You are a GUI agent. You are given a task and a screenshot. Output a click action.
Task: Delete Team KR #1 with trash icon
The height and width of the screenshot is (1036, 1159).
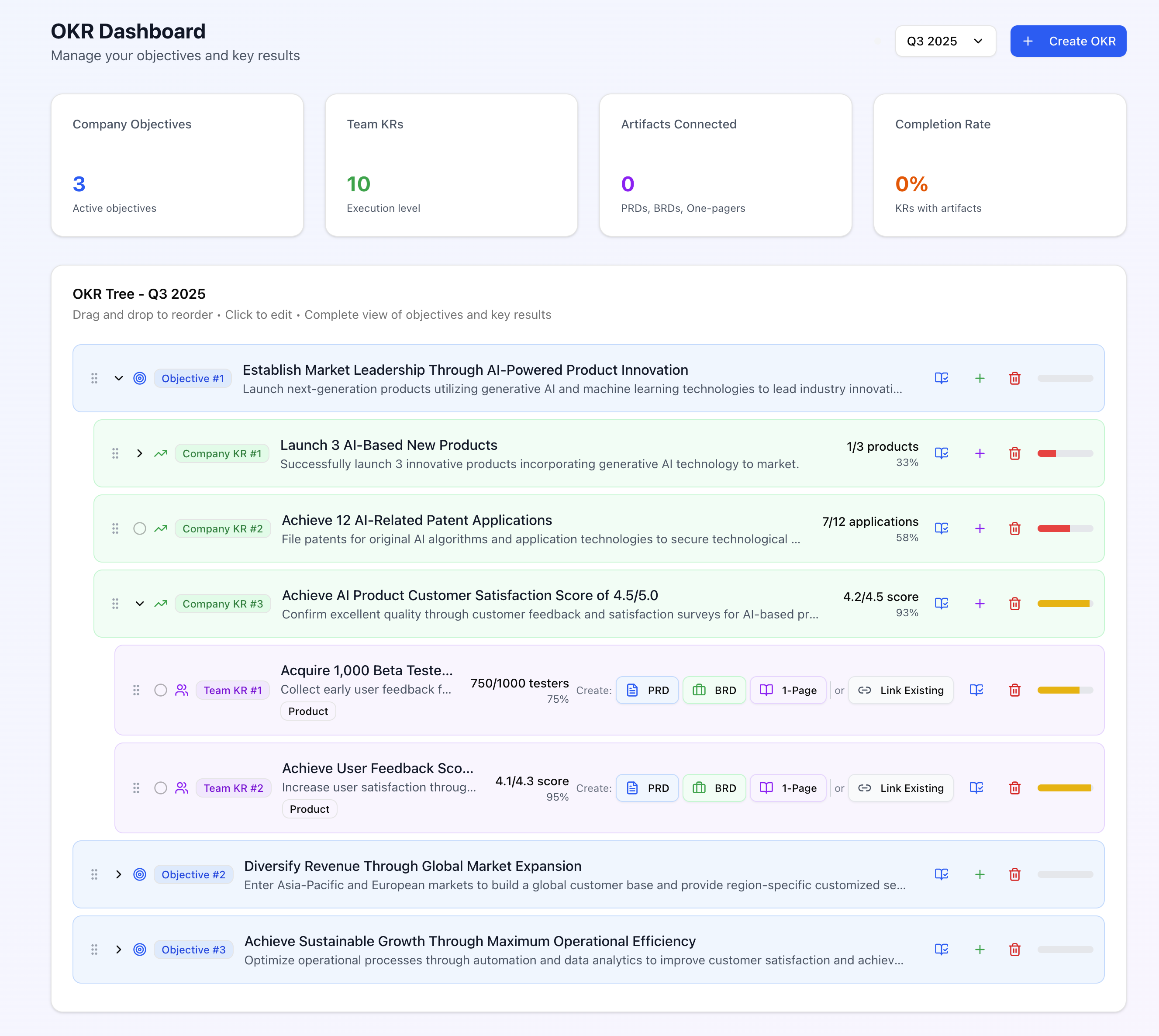[1014, 690]
